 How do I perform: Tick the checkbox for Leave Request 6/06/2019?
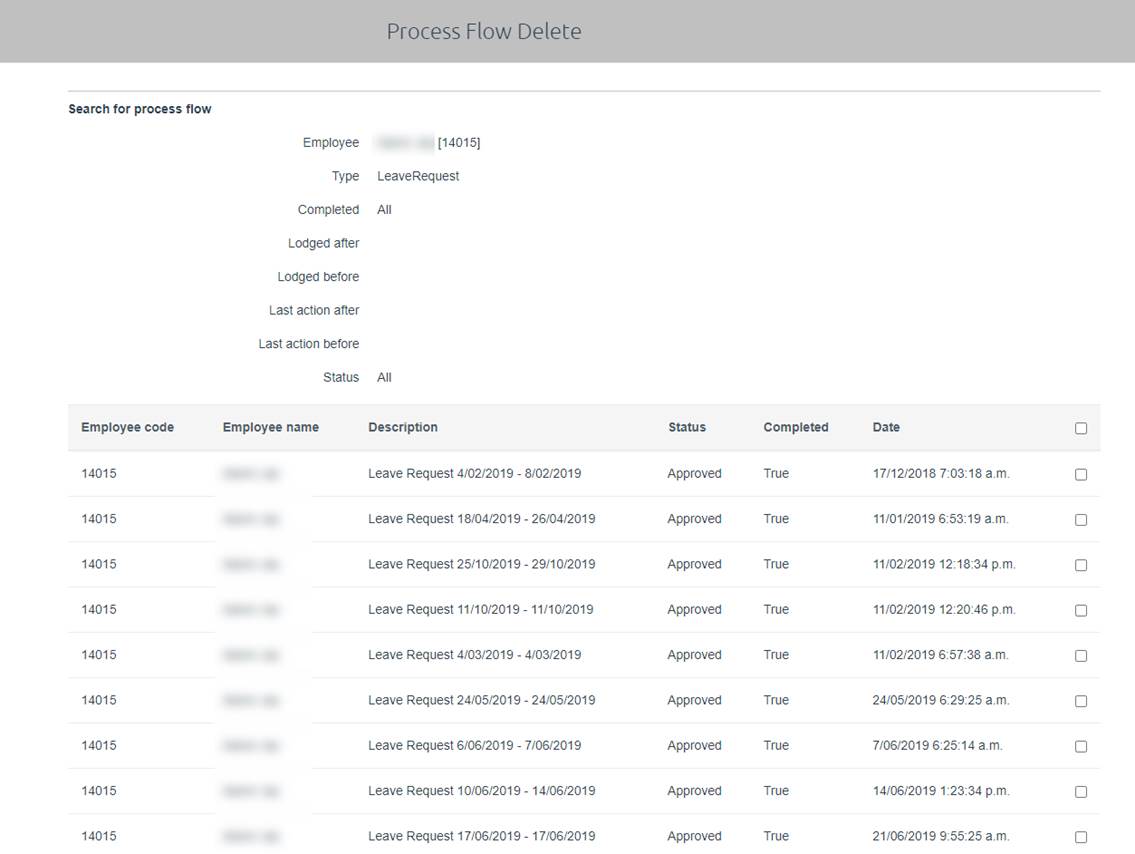click(x=1081, y=746)
